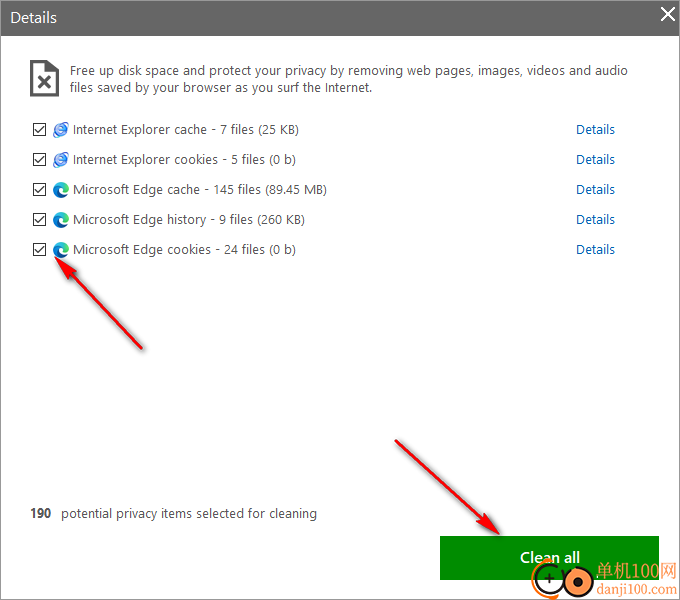This screenshot has height=600, width=680.
Task: Click the 'Free up disk space' description text
Action: 349,79
